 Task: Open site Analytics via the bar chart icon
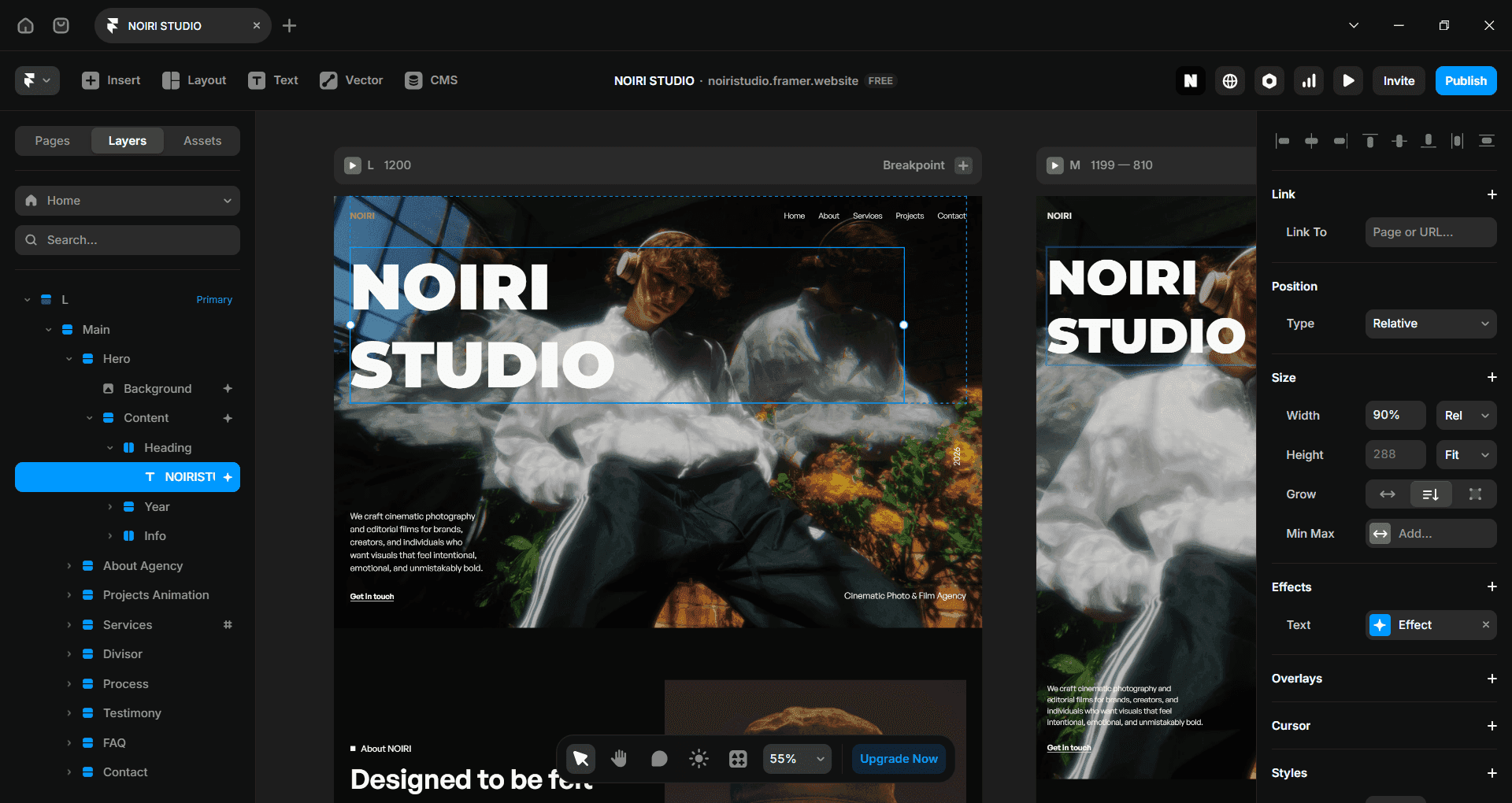(1308, 80)
